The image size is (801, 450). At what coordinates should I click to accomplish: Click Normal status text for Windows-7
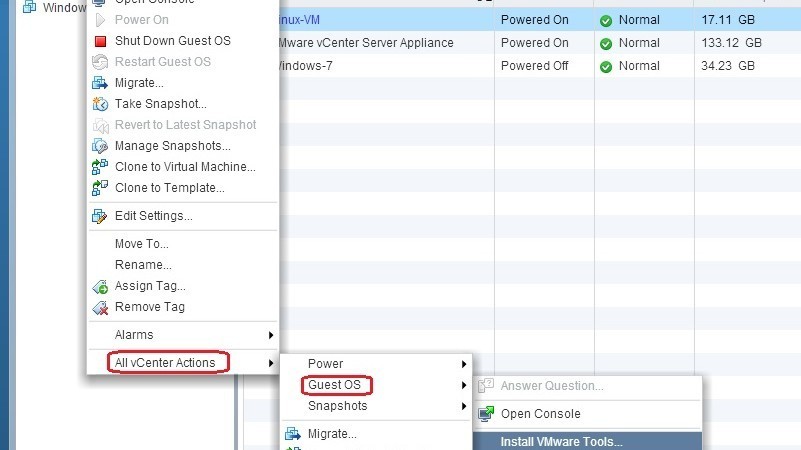639,66
